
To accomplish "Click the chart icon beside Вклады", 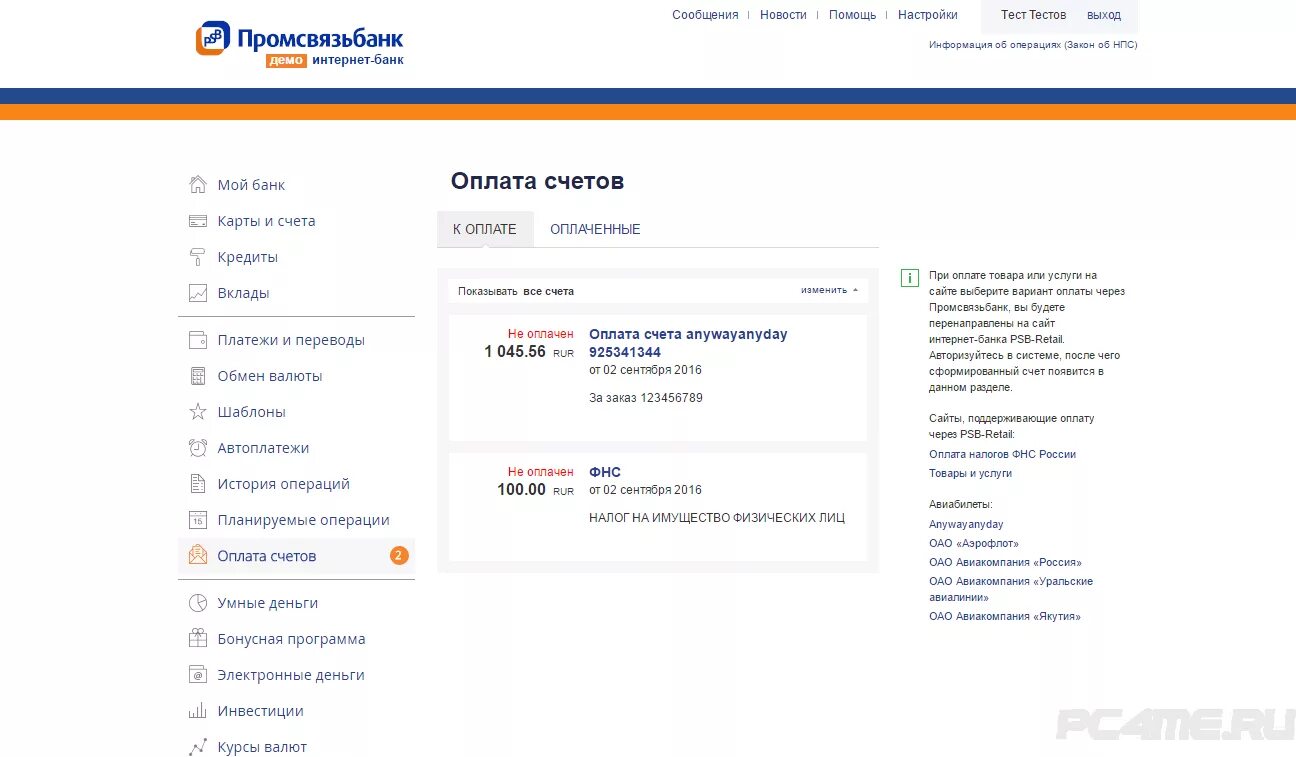I will (198, 293).
